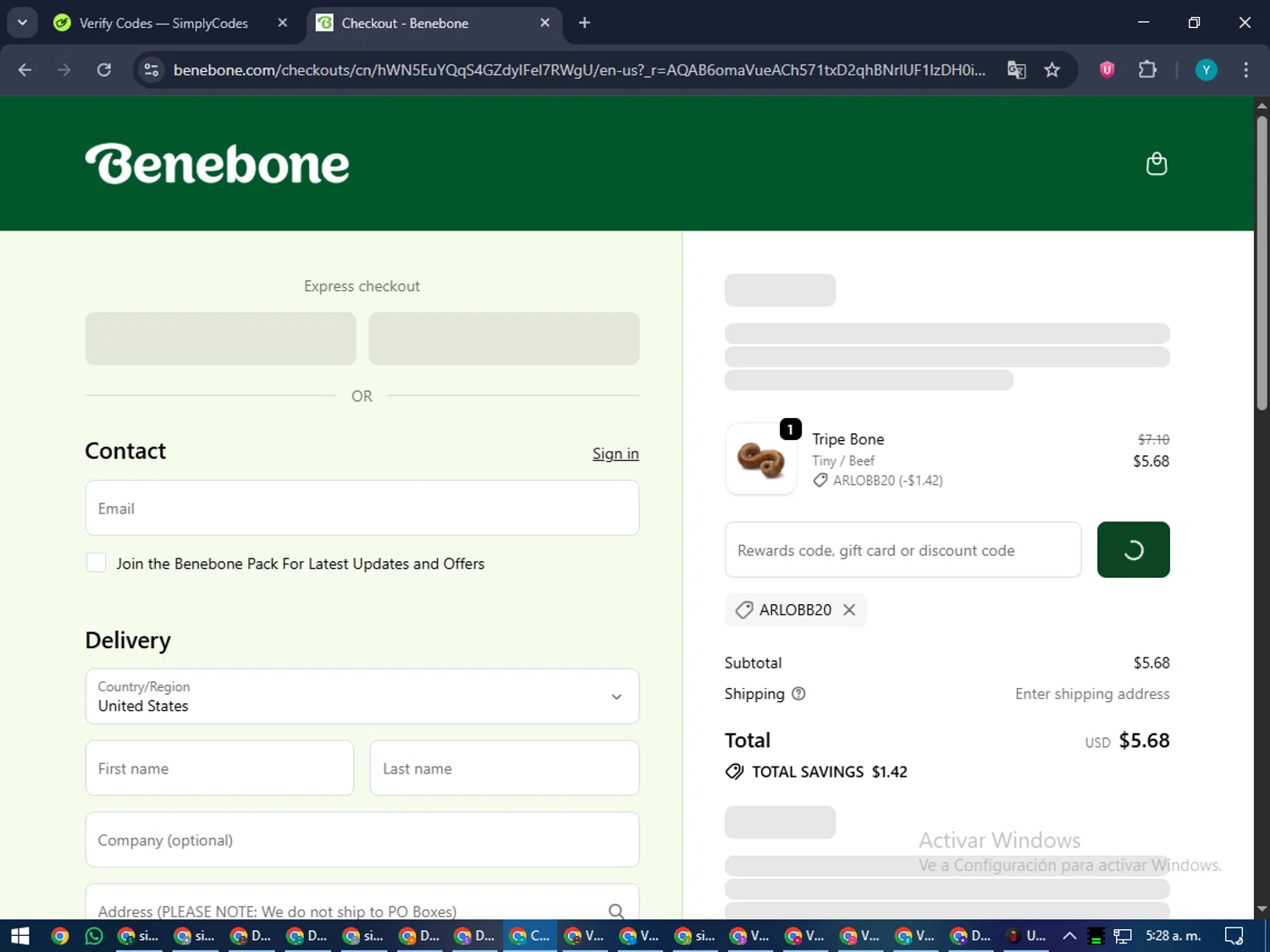This screenshot has width=1270, height=952.
Task: Open the tab search dropdown arrow
Action: coord(22,23)
